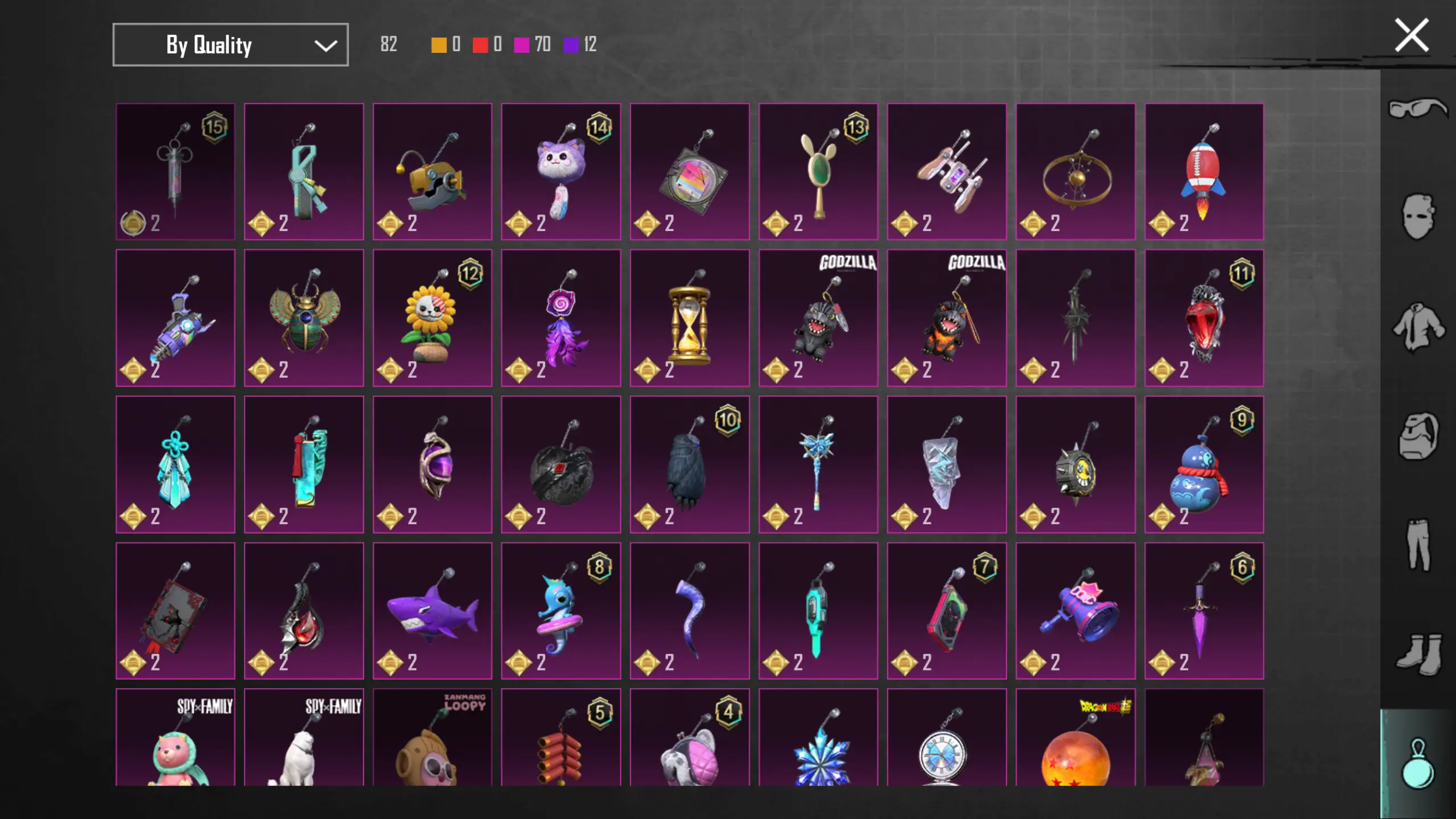Image resolution: width=1456 pixels, height=819 pixels.
Task: Select the boots category icon
Action: (x=1417, y=653)
